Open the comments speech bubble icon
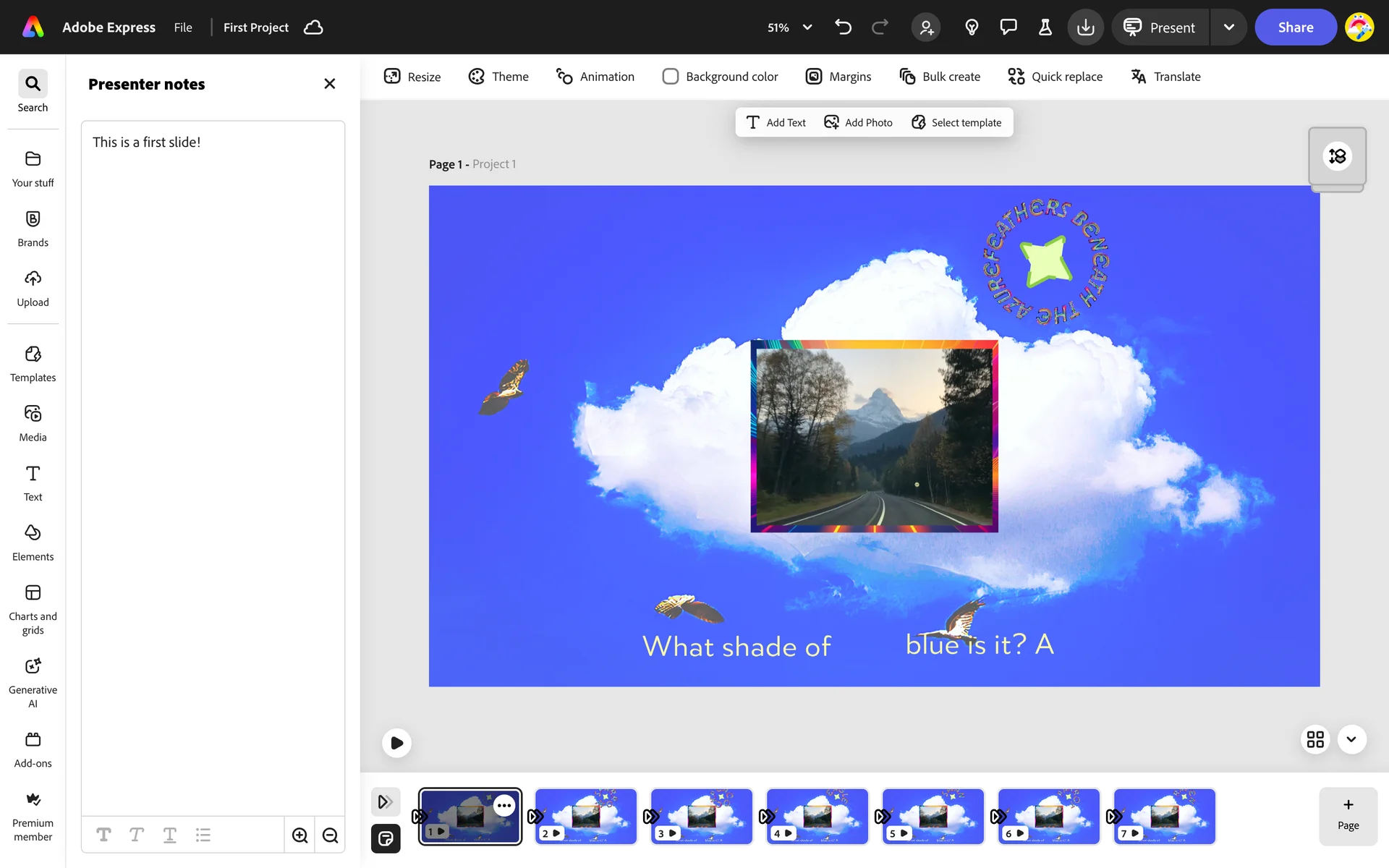The width and height of the screenshot is (1389, 868). point(1008,27)
